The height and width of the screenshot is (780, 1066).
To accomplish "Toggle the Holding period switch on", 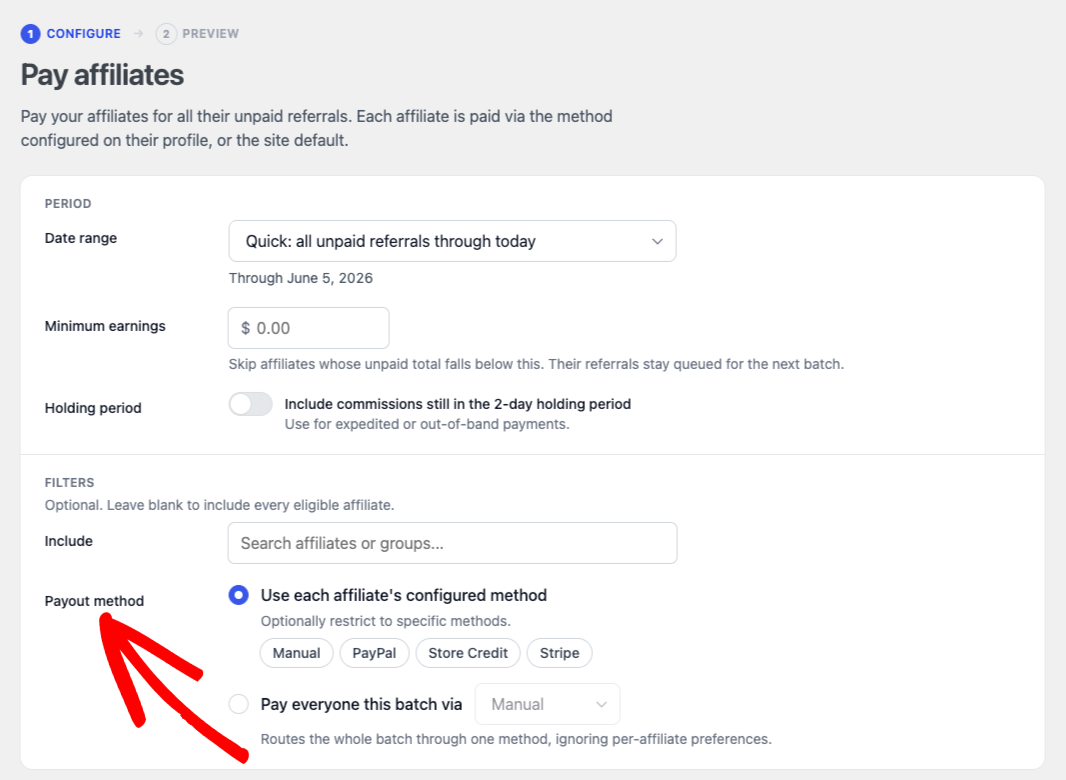I will (251, 404).
